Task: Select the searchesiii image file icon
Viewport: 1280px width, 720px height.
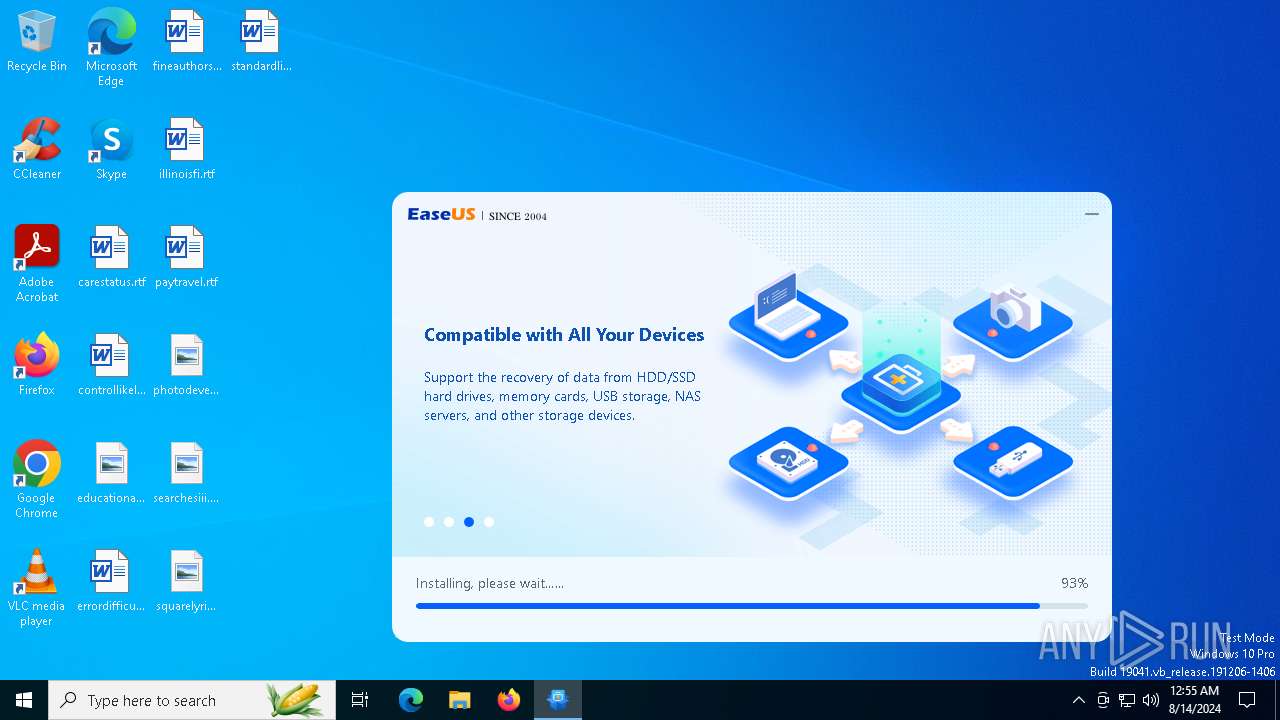Action: coord(187,474)
